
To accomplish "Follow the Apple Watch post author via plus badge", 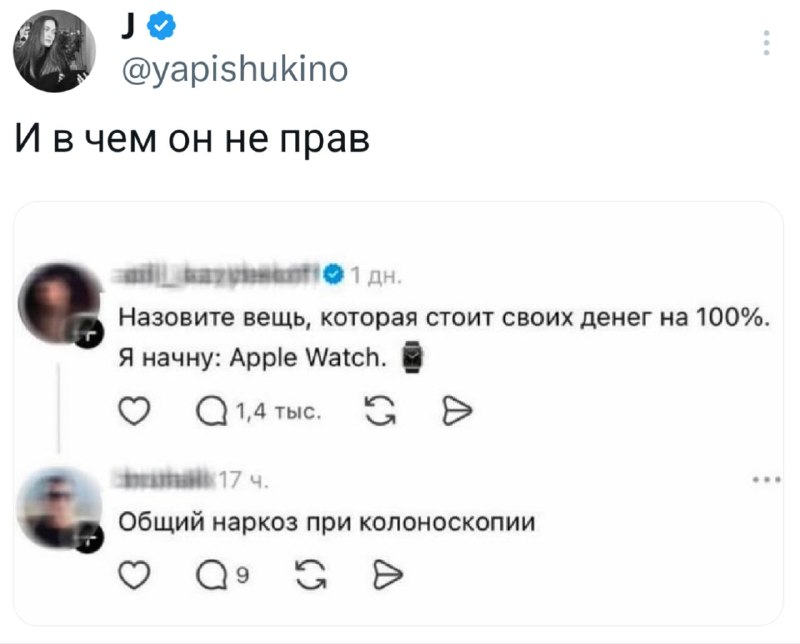I will [x=88, y=334].
